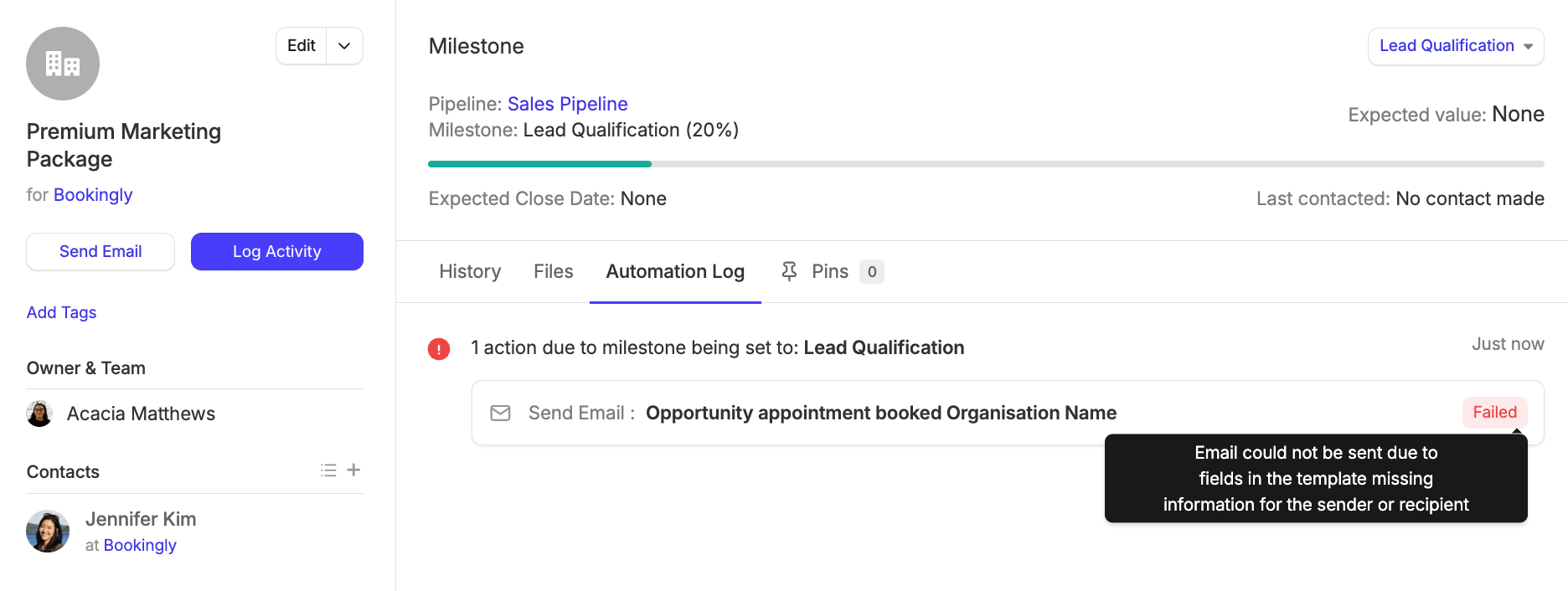1568x591 pixels.
Task: Click Acacia Matthews' avatar photo
Action: pyautogui.click(x=39, y=414)
